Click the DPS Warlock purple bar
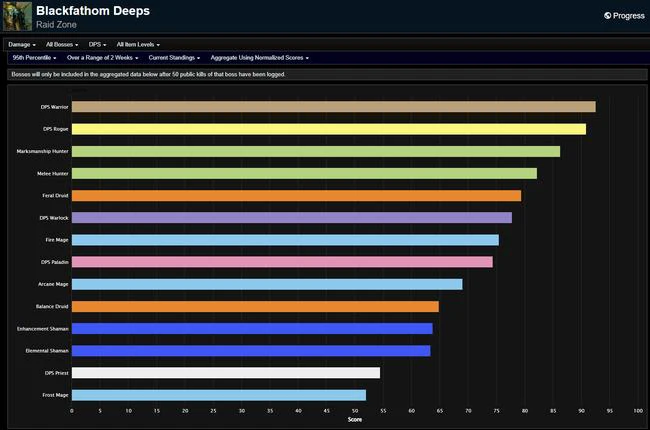The height and width of the screenshot is (430, 650). pyautogui.click(x=292, y=218)
